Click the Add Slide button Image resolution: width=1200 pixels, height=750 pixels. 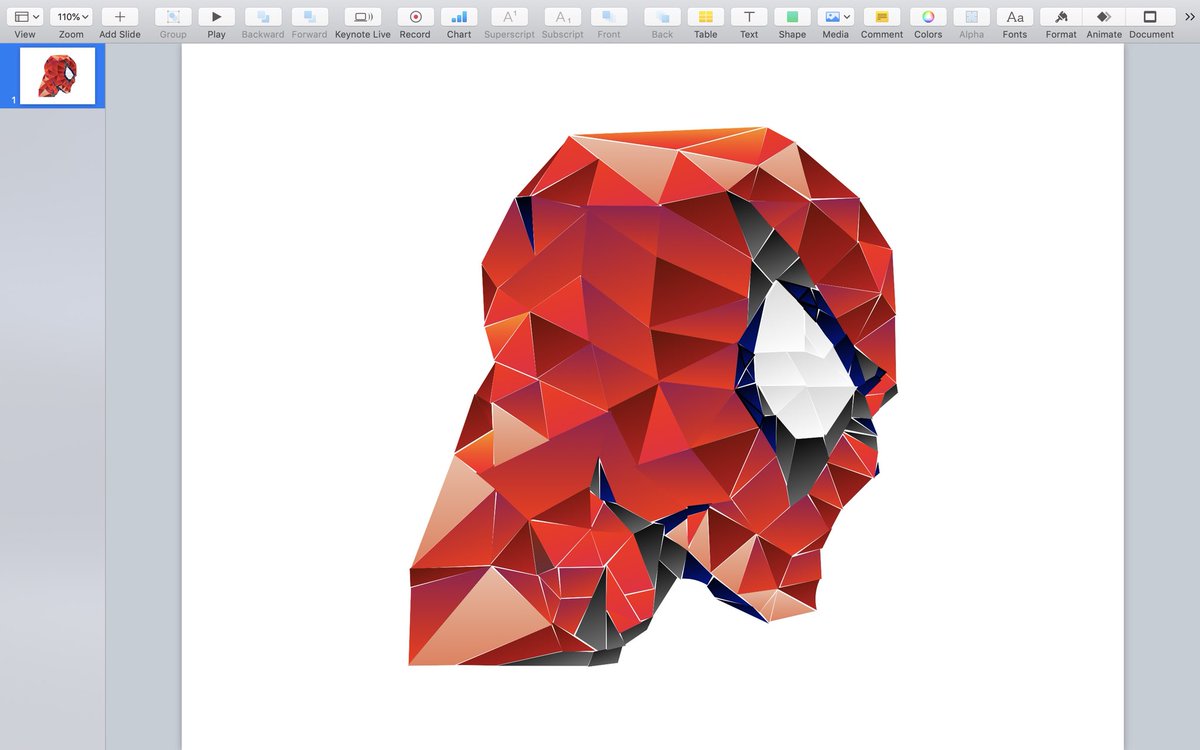point(120,17)
